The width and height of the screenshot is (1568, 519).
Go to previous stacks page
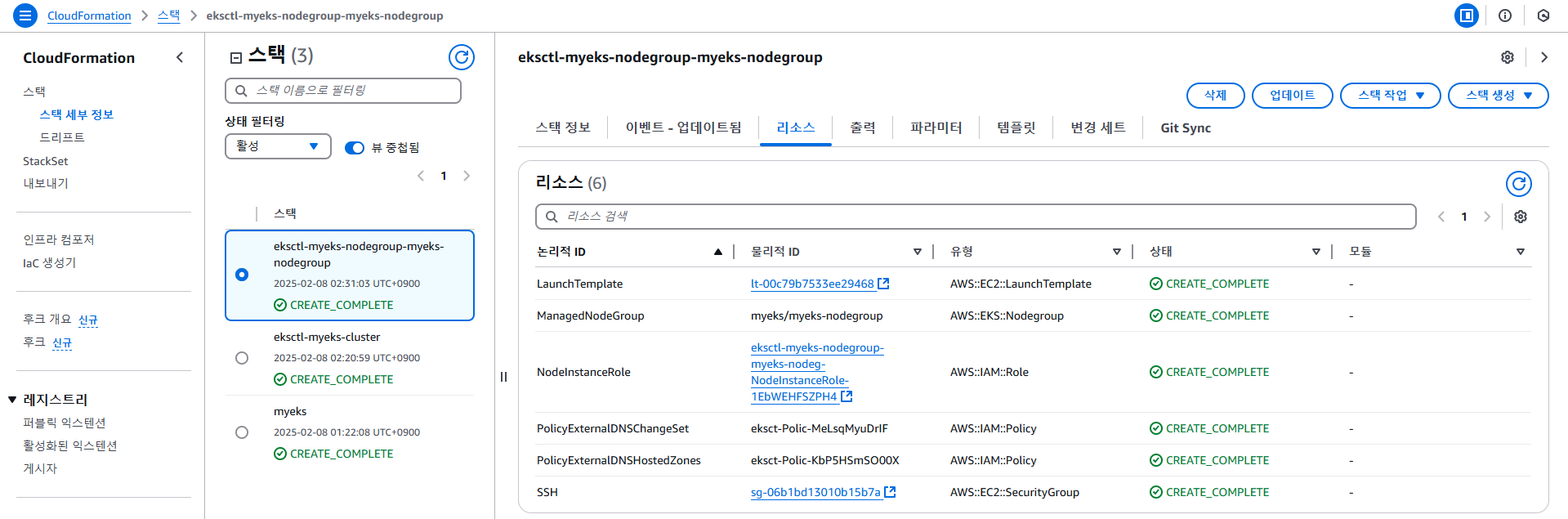(x=421, y=176)
